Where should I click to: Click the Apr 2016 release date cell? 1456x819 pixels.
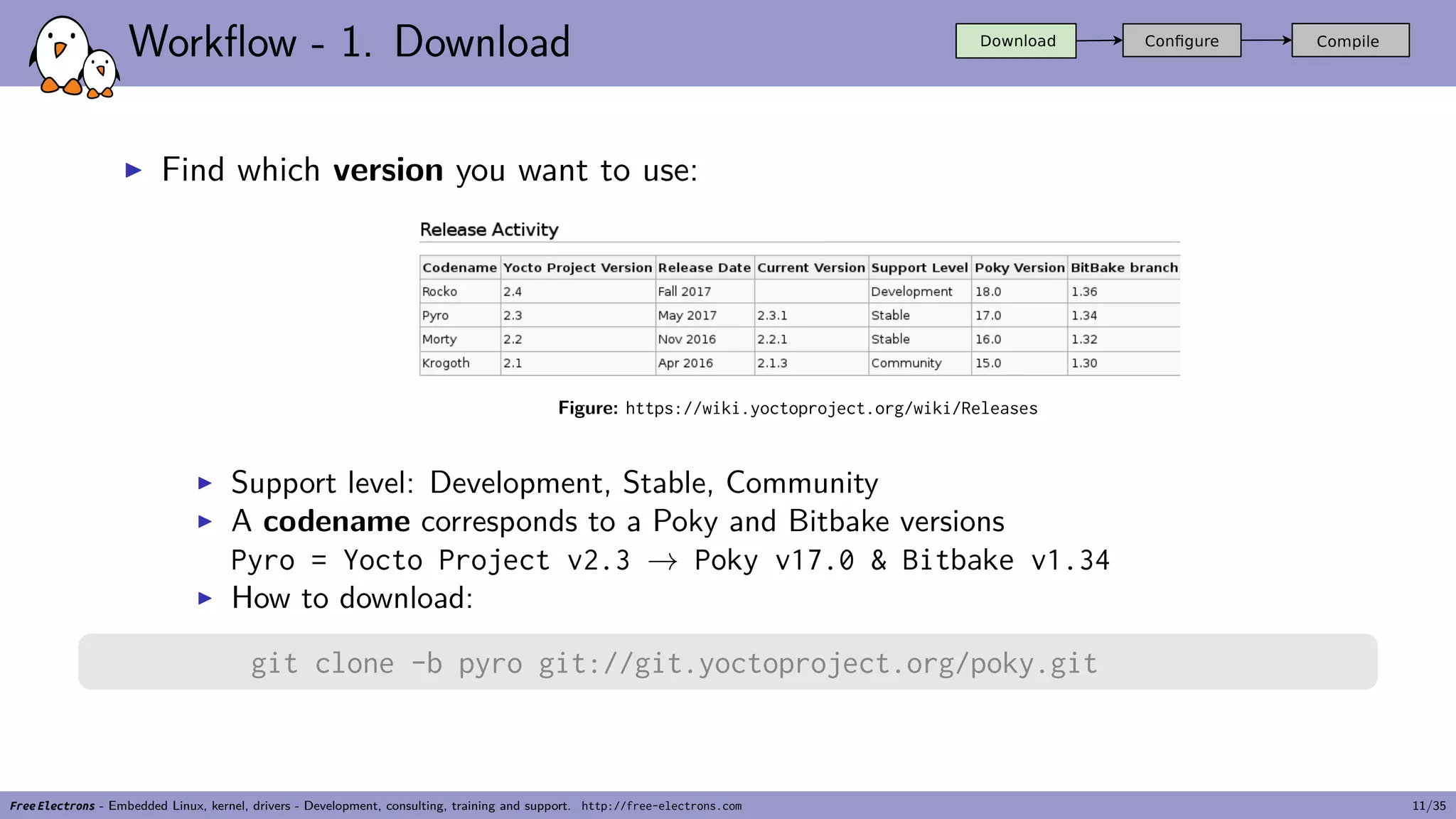704,363
